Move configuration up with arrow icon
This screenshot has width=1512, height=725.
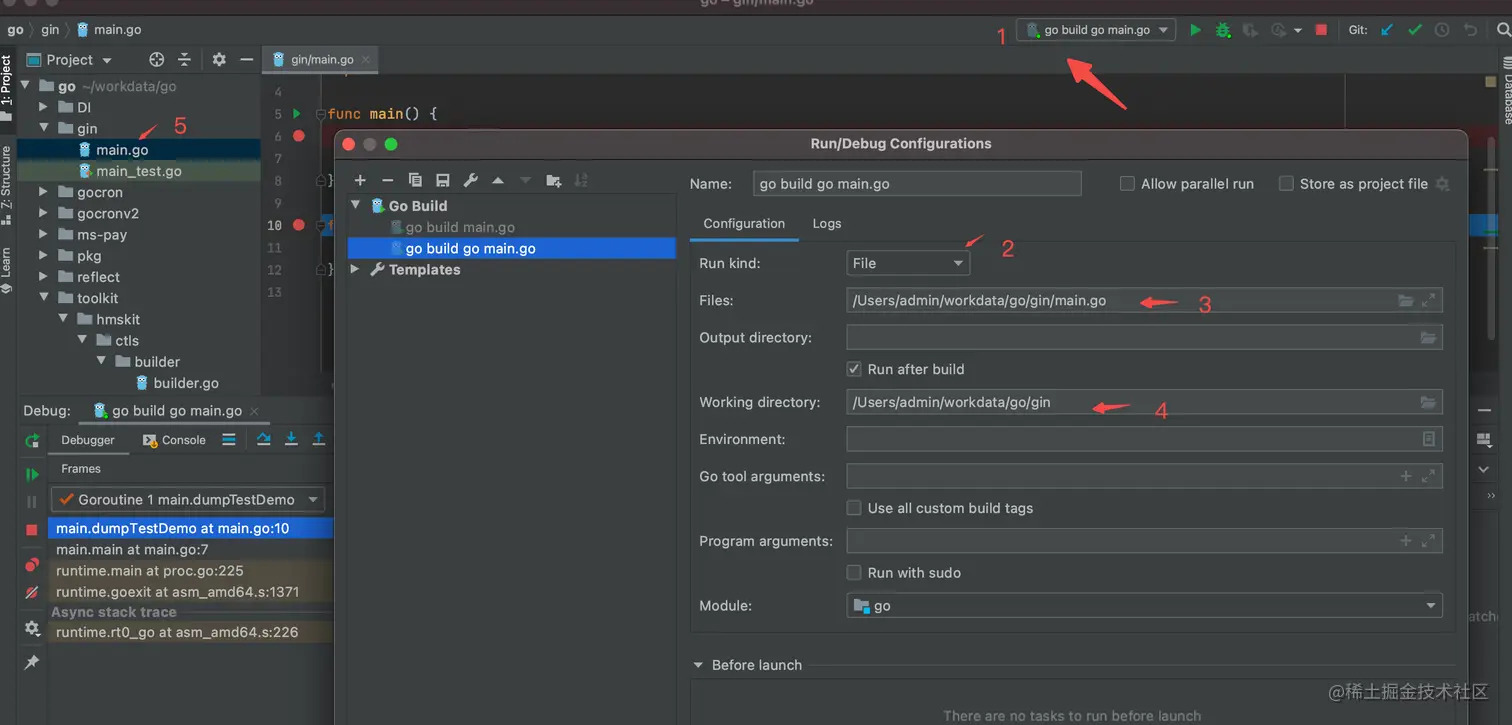(x=498, y=180)
